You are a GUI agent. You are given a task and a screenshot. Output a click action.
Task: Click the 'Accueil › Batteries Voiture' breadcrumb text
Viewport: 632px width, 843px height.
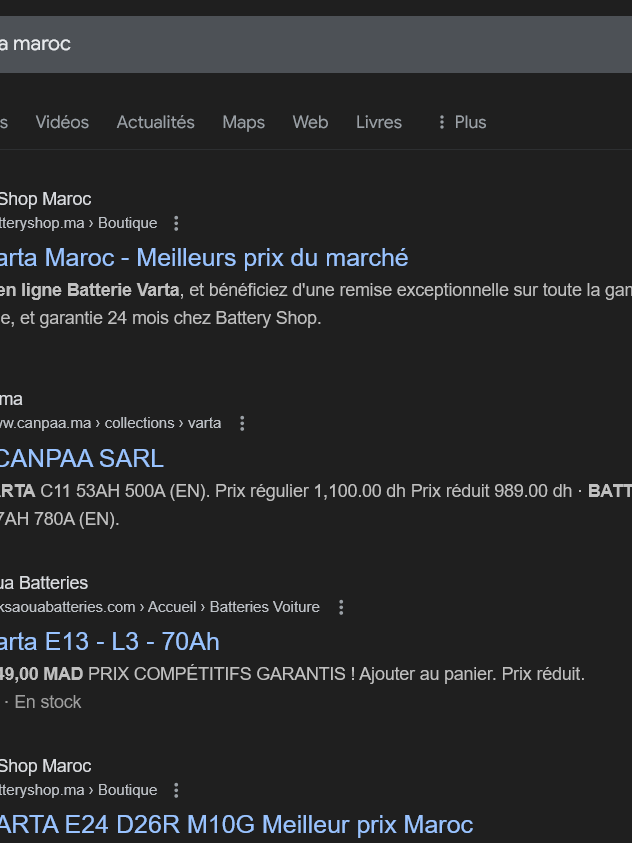coord(234,607)
